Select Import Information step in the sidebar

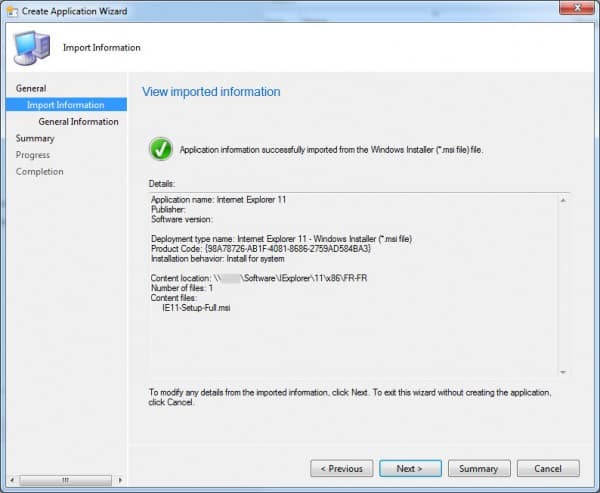coord(65,105)
